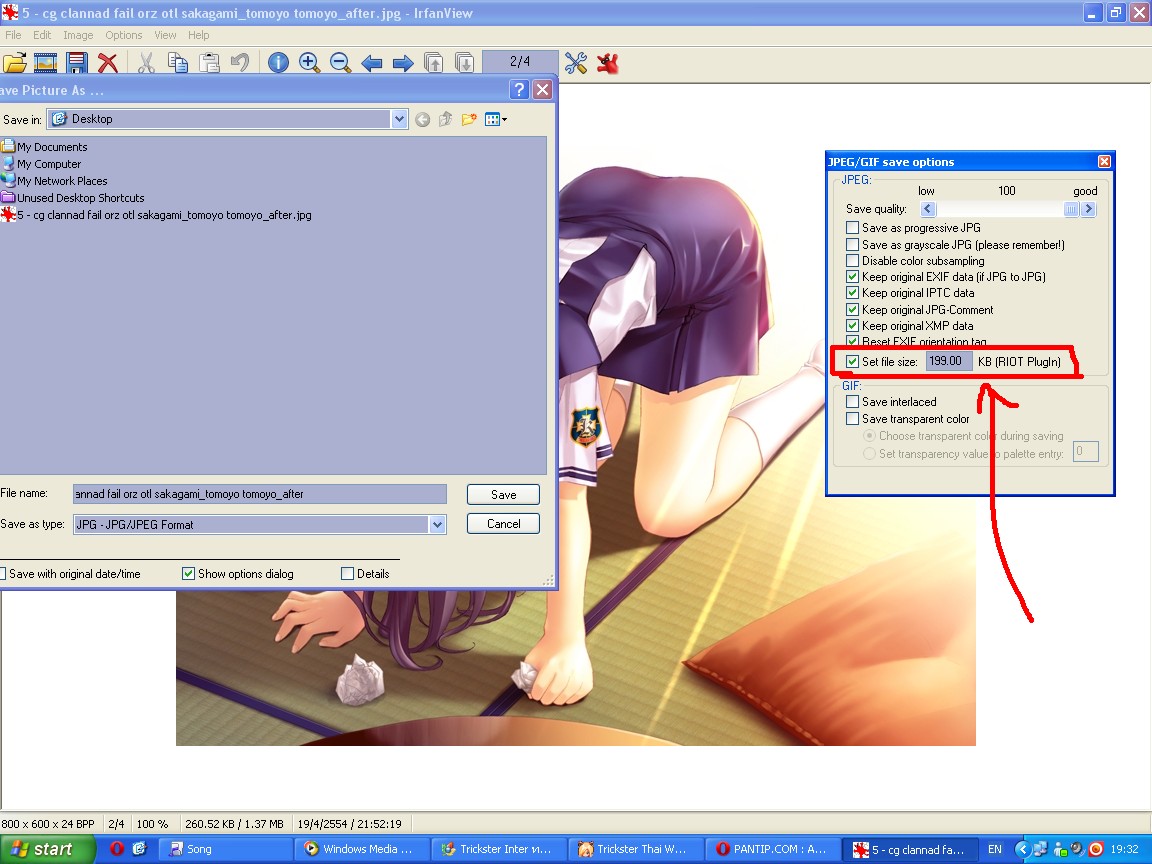Open the Help menu
The image size is (1152, 864).
[x=198, y=35]
